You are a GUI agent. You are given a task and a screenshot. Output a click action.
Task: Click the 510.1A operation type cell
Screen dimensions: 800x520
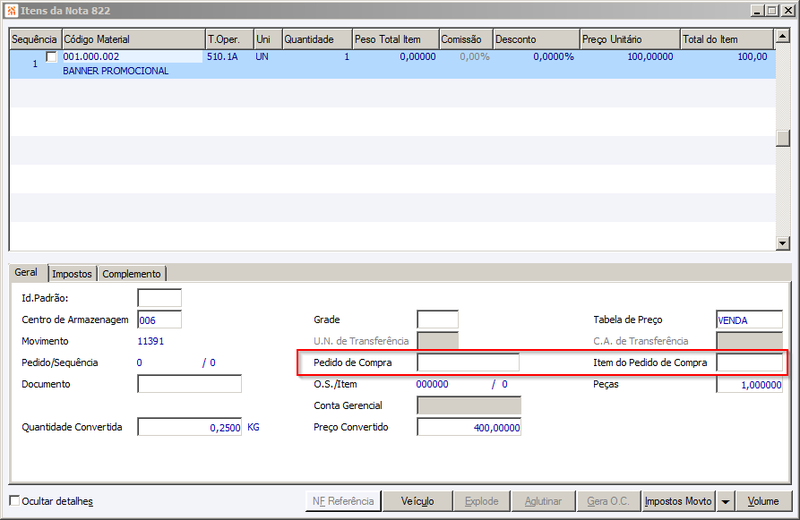222,57
